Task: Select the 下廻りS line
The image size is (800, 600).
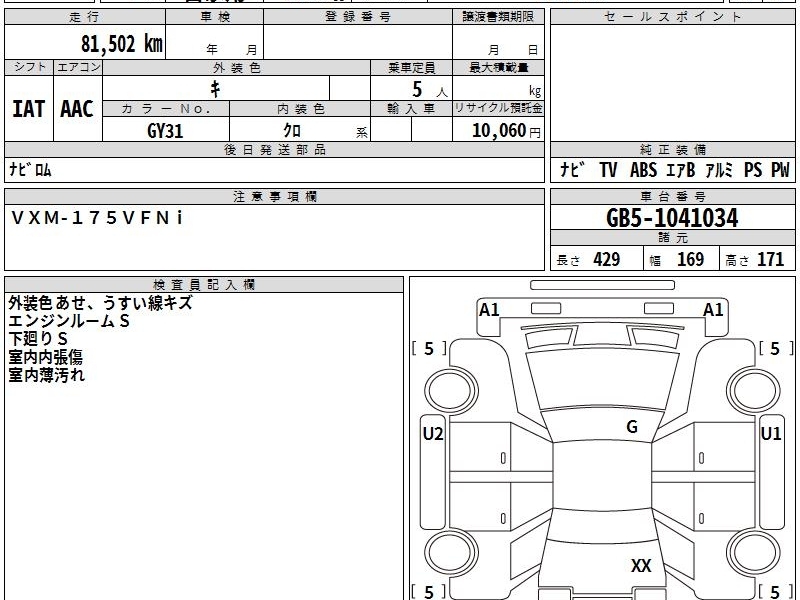Action: click(x=38, y=339)
